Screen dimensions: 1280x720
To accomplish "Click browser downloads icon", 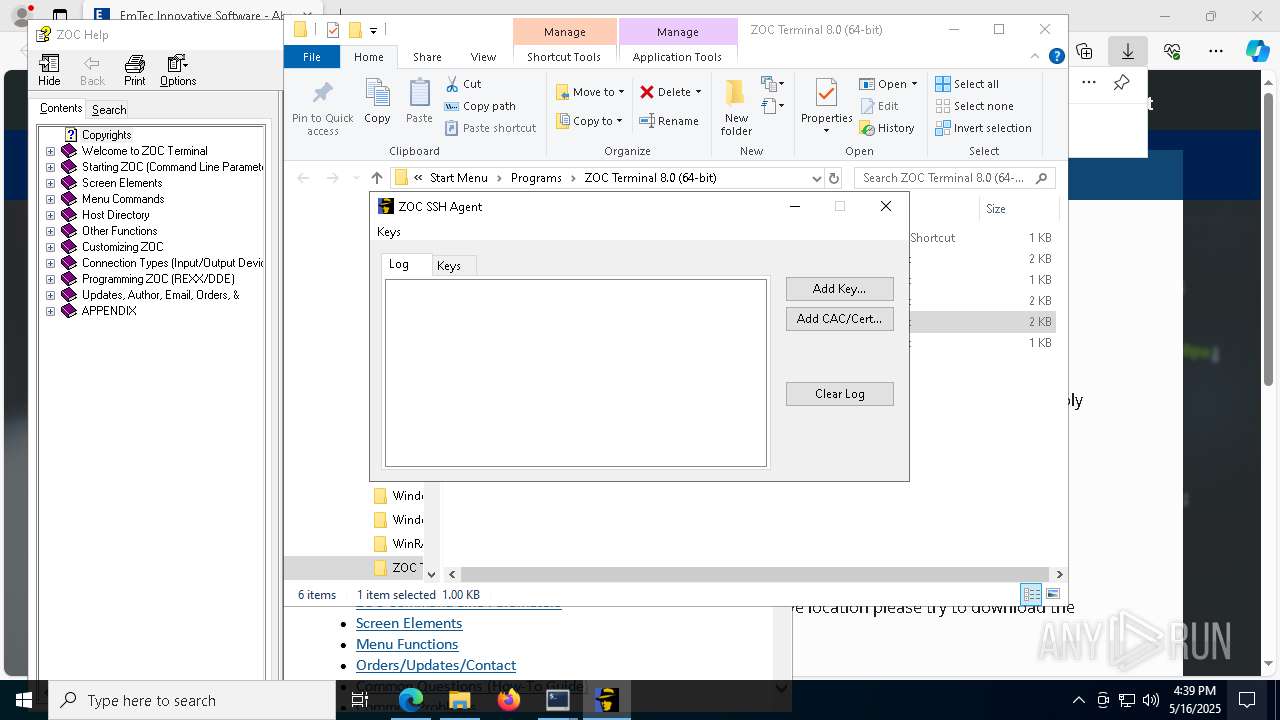I will [x=1127, y=50].
